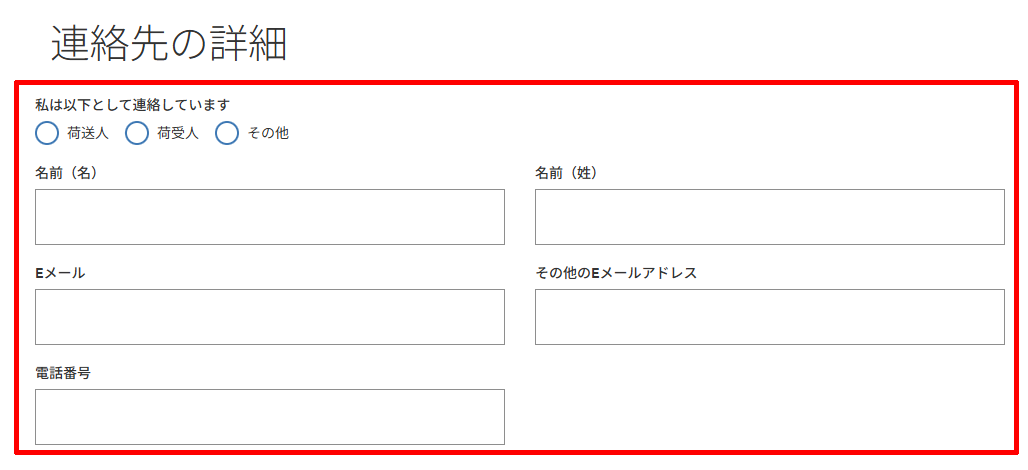Click the その他のEメールアドレス input box
Viewport: 1028px width, 470px height.
770,317
